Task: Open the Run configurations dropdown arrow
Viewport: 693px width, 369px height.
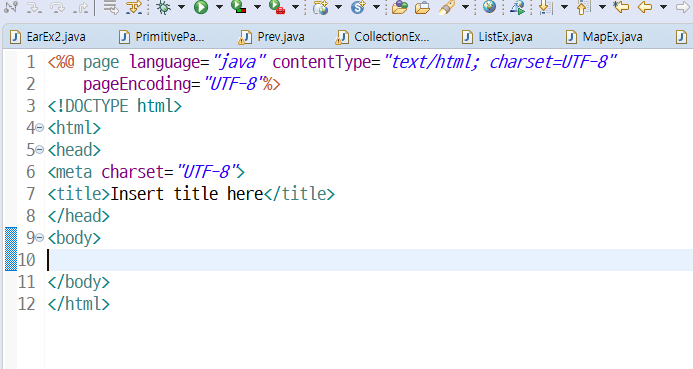Action: tap(219, 7)
